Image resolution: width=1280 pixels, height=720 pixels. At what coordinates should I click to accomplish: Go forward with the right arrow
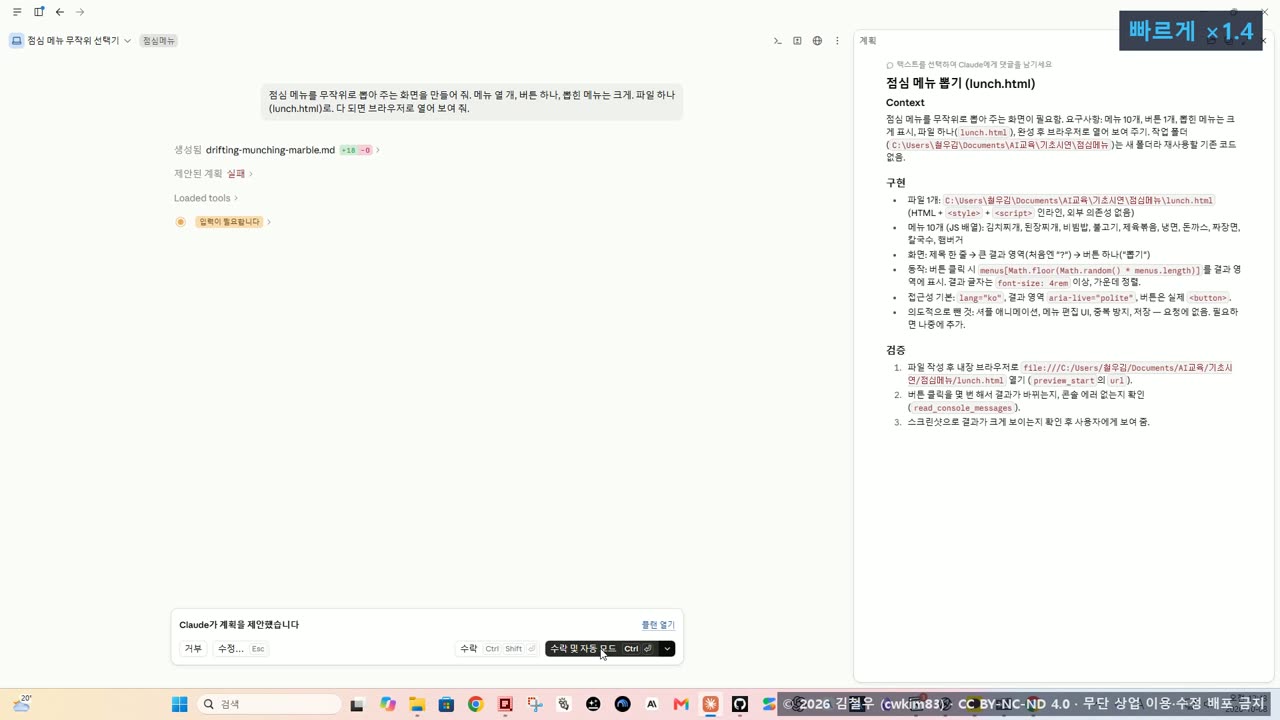[80, 12]
